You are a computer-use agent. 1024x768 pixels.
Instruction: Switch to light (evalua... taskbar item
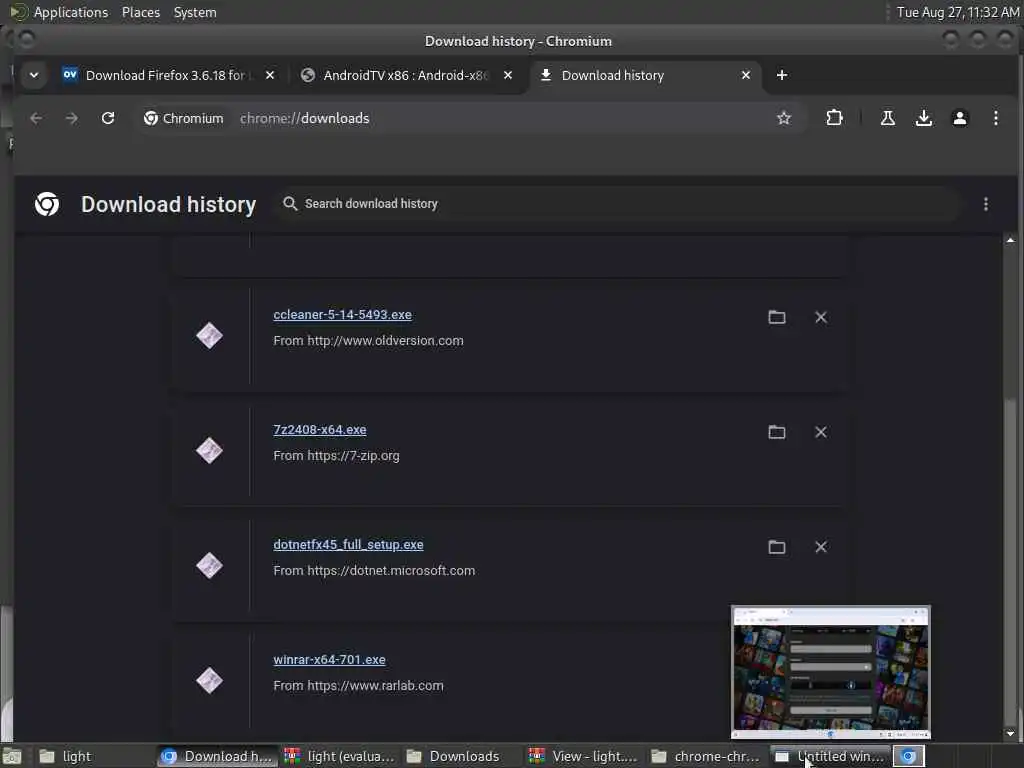point(340,756)
